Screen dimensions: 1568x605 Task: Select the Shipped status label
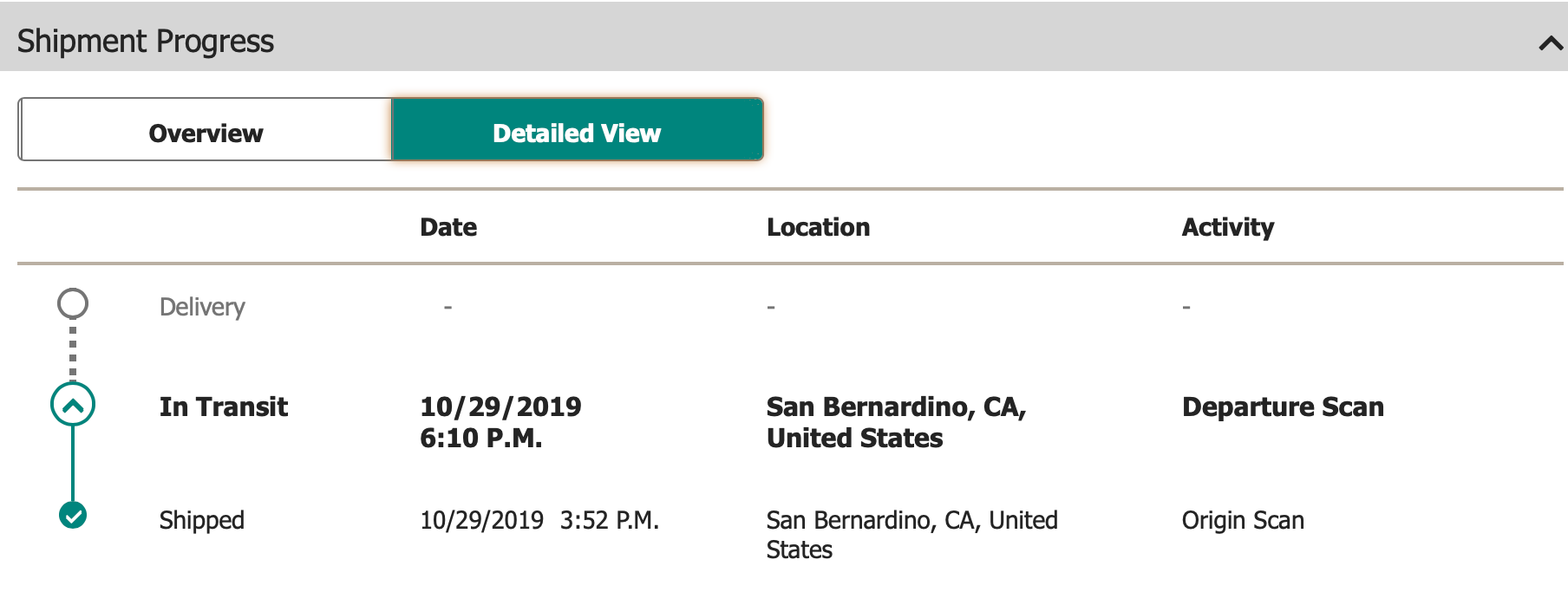[202, 520]
